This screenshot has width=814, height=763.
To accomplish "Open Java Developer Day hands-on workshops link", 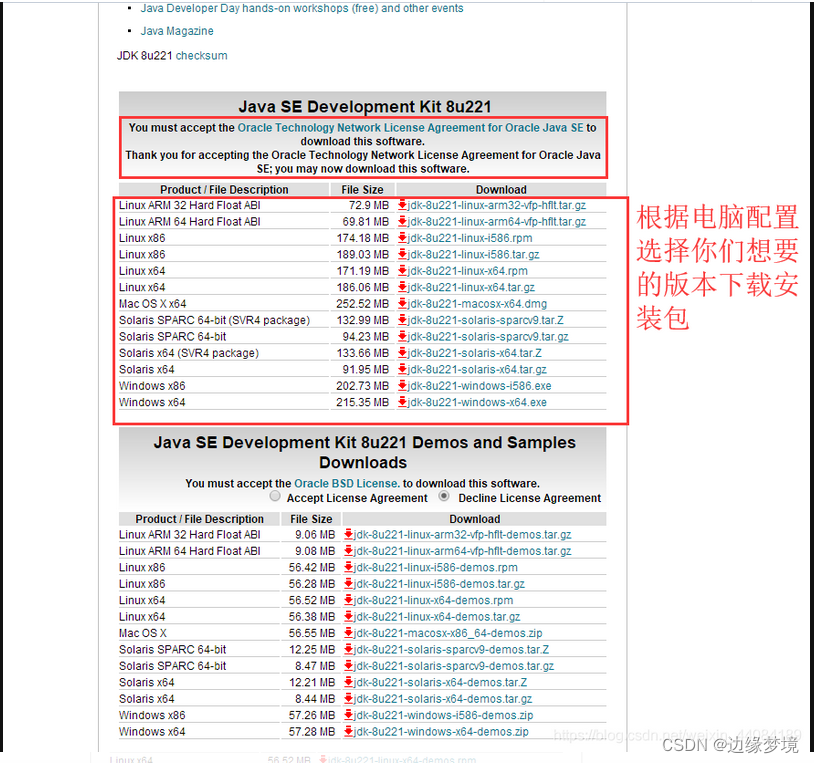I will [x=302, y=8].
